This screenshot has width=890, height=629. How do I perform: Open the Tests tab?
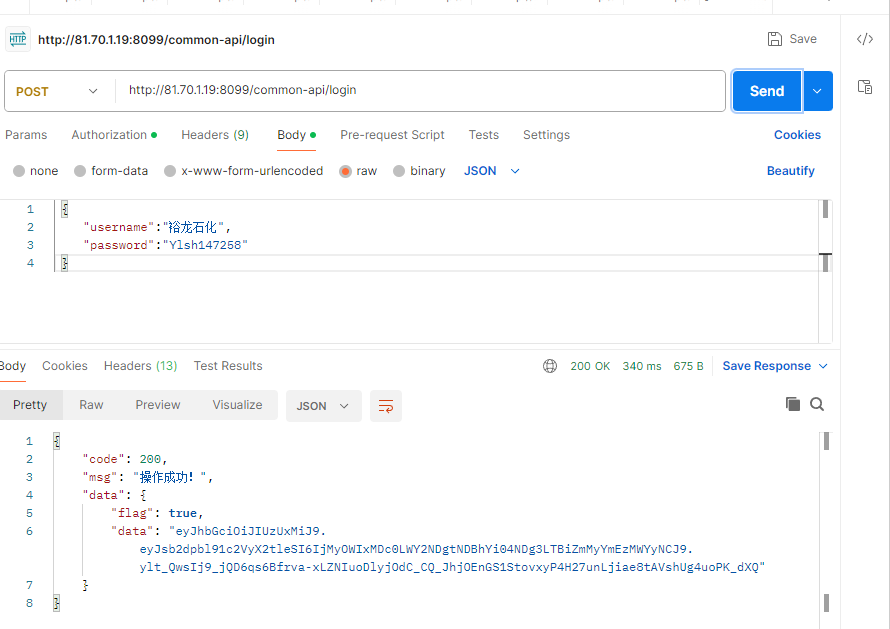pos(484,135)
